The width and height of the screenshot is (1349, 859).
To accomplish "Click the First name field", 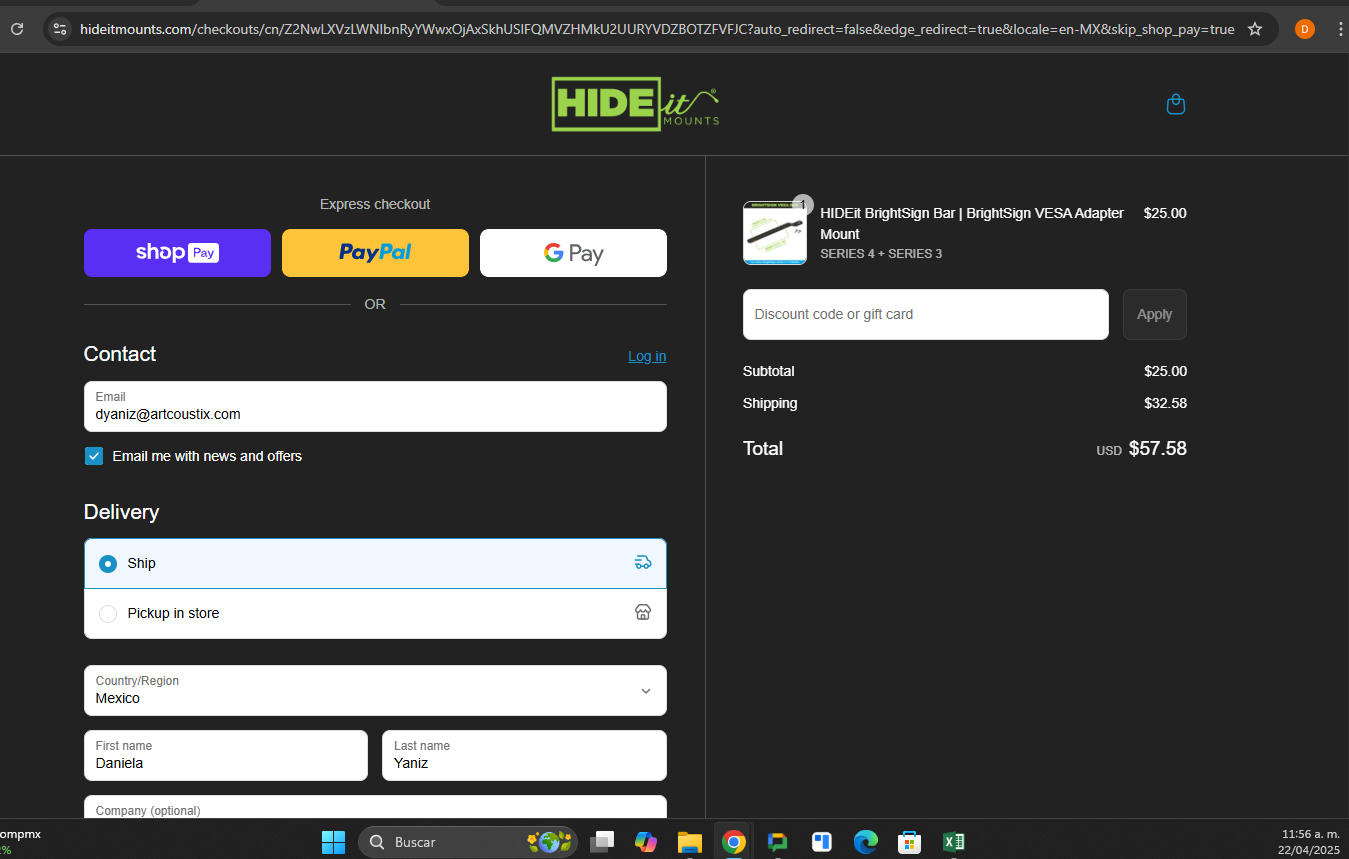I will coord(226,755).
